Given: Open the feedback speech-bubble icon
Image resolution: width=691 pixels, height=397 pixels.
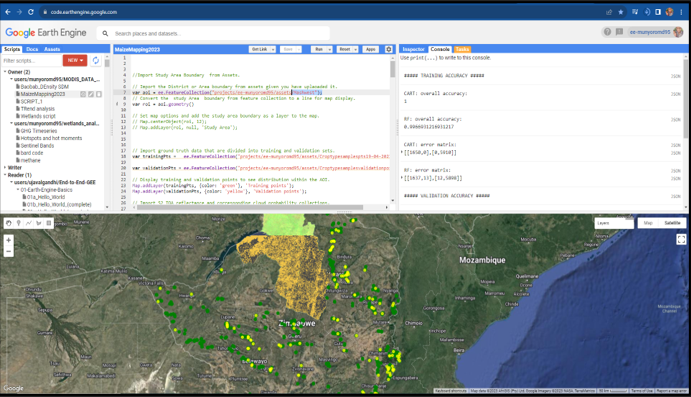Looking at the screenshot, I should tap(619, 32).
